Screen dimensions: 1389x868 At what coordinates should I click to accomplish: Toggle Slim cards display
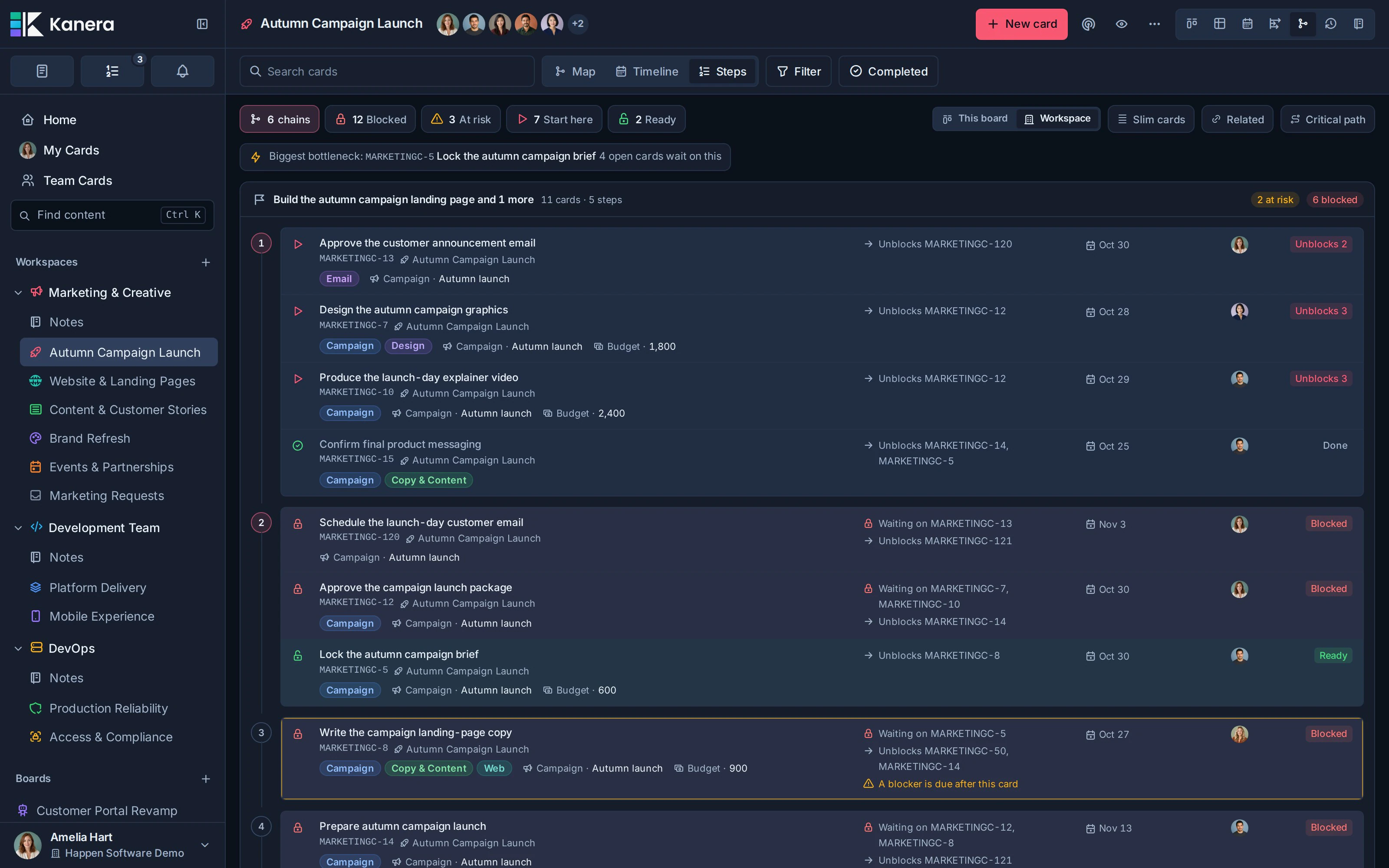point(1151,119)
